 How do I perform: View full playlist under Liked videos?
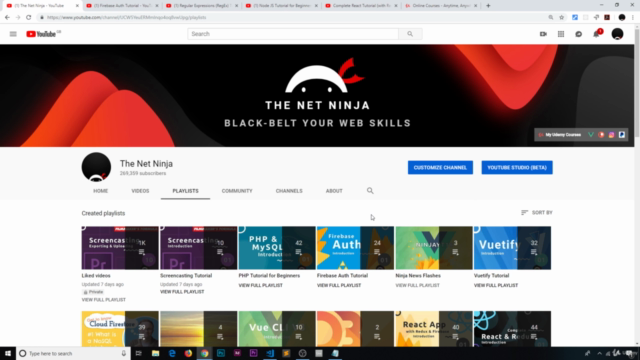tap(104, 300)
